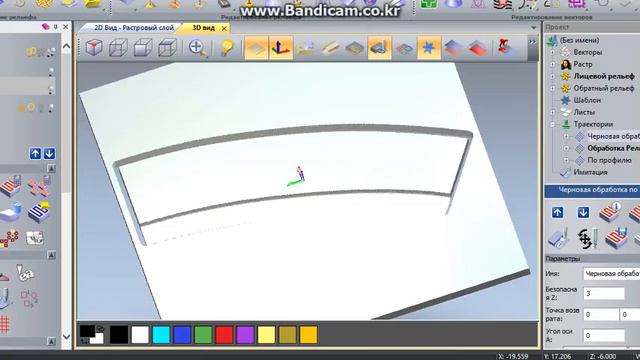Select the isometric view cube icon
Image resolution: width=640 pixels, height=360 pixels.
94,48
